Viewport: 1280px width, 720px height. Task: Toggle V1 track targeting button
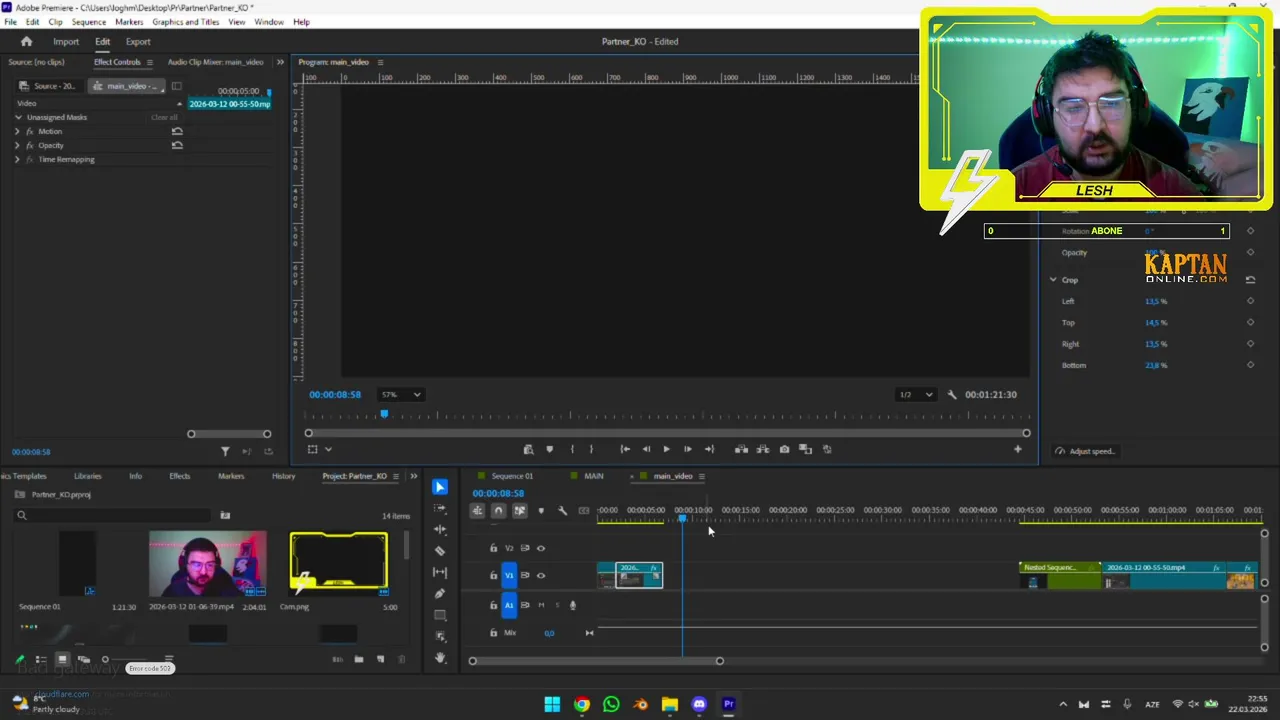[x=509, y=575]
